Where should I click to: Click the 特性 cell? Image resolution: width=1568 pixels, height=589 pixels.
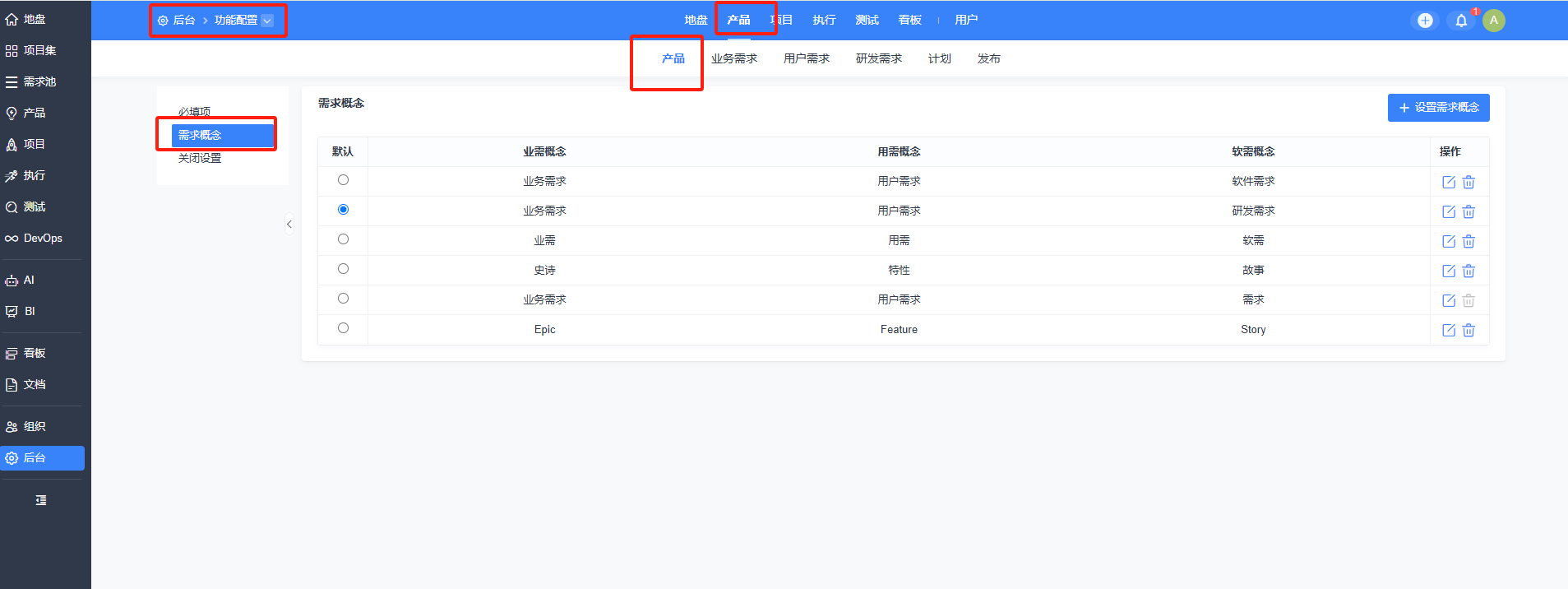[899, 271]
